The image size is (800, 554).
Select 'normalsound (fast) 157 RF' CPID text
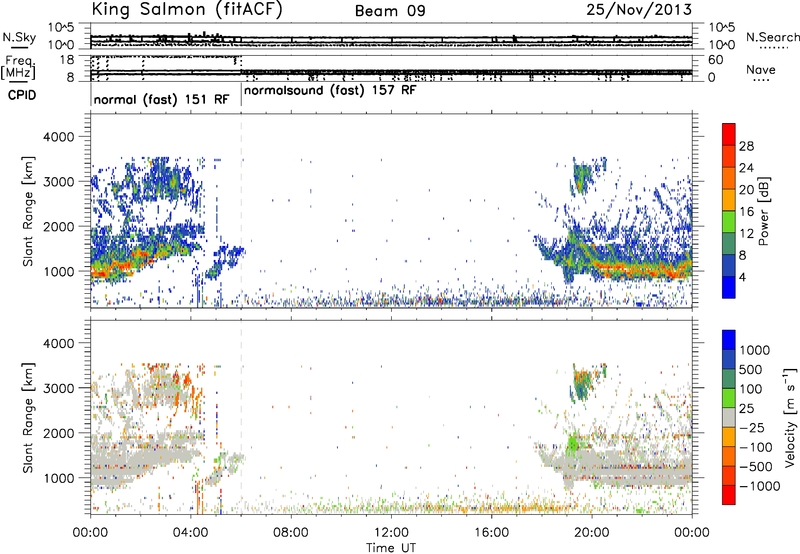pyautogui.click(x=330, y=90)
